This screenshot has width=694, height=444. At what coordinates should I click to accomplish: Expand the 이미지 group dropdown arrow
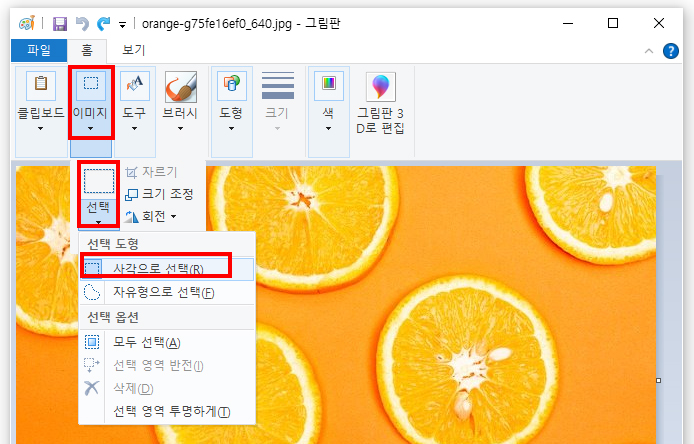(x=90, y=128)
